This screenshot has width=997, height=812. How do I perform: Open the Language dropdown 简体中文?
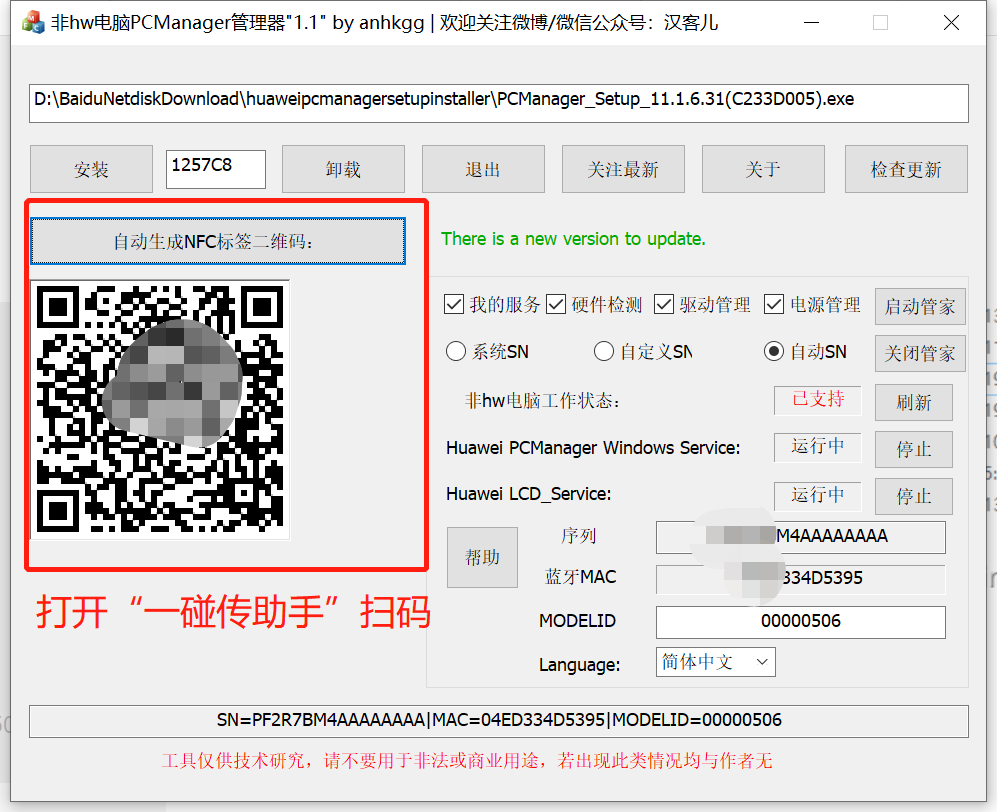point(715,662)
